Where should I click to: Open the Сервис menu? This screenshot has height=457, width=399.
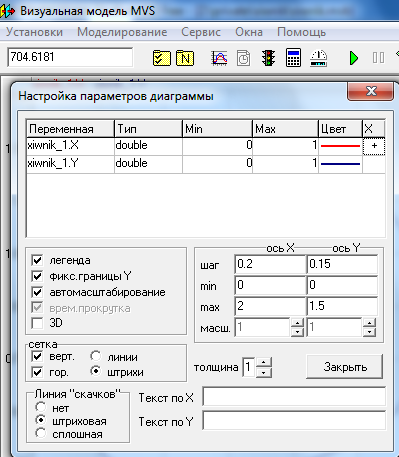pos(201,32)
